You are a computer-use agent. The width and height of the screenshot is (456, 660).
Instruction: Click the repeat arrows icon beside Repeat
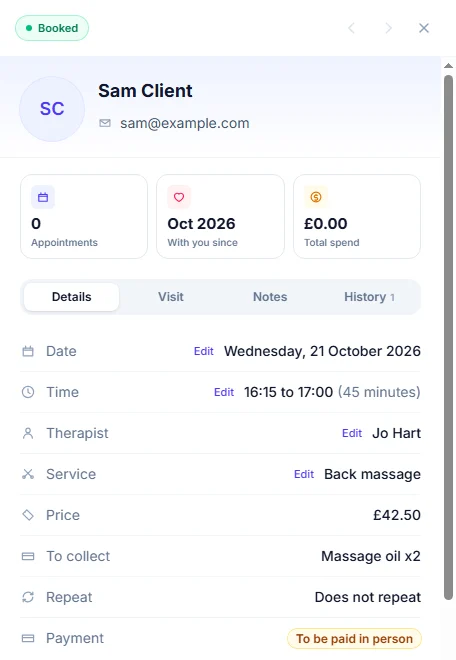point(28,597)
